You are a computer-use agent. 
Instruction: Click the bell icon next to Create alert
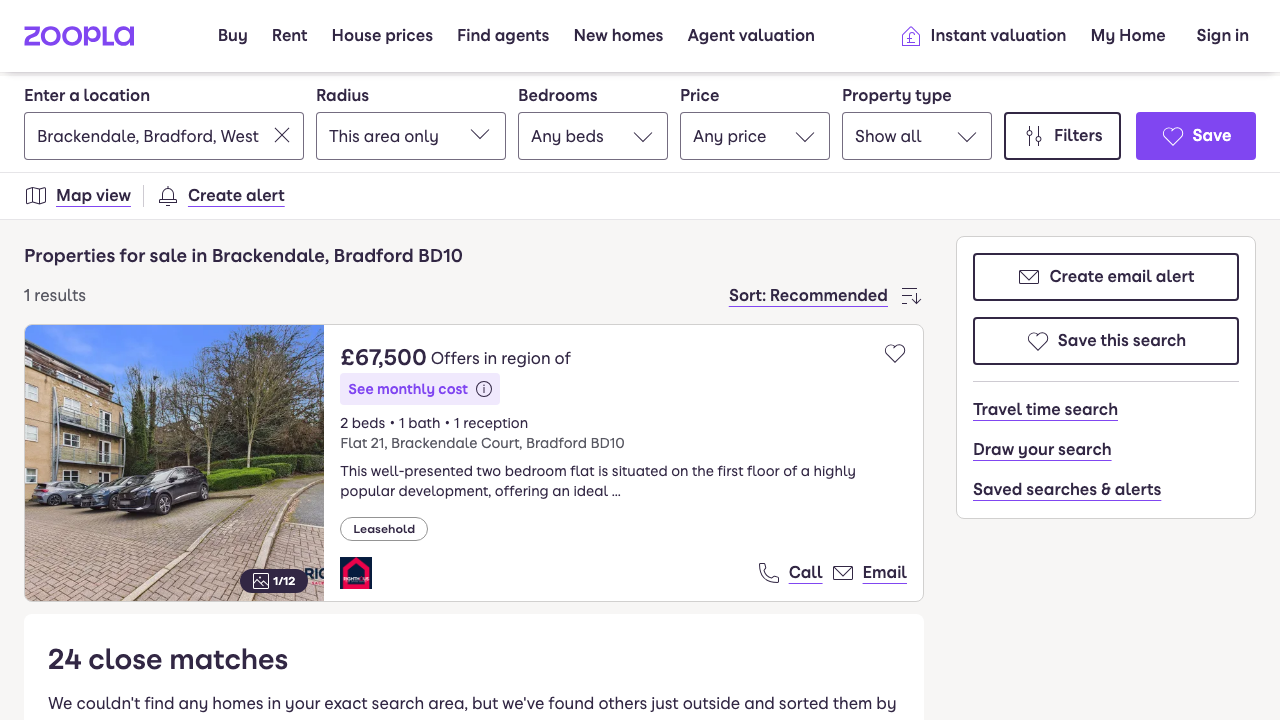click(167, 195)
